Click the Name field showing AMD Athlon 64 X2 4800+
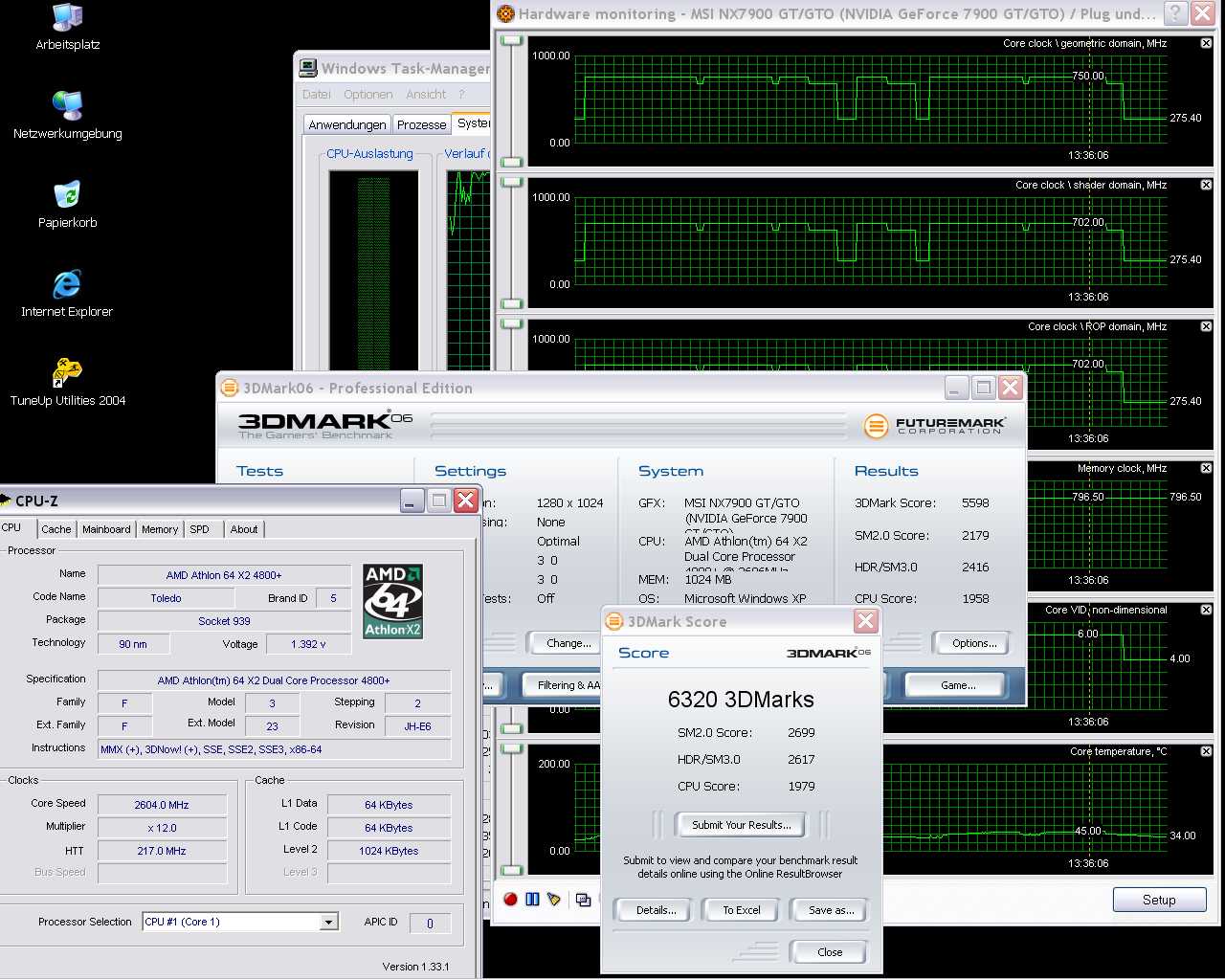 [224, 575]
